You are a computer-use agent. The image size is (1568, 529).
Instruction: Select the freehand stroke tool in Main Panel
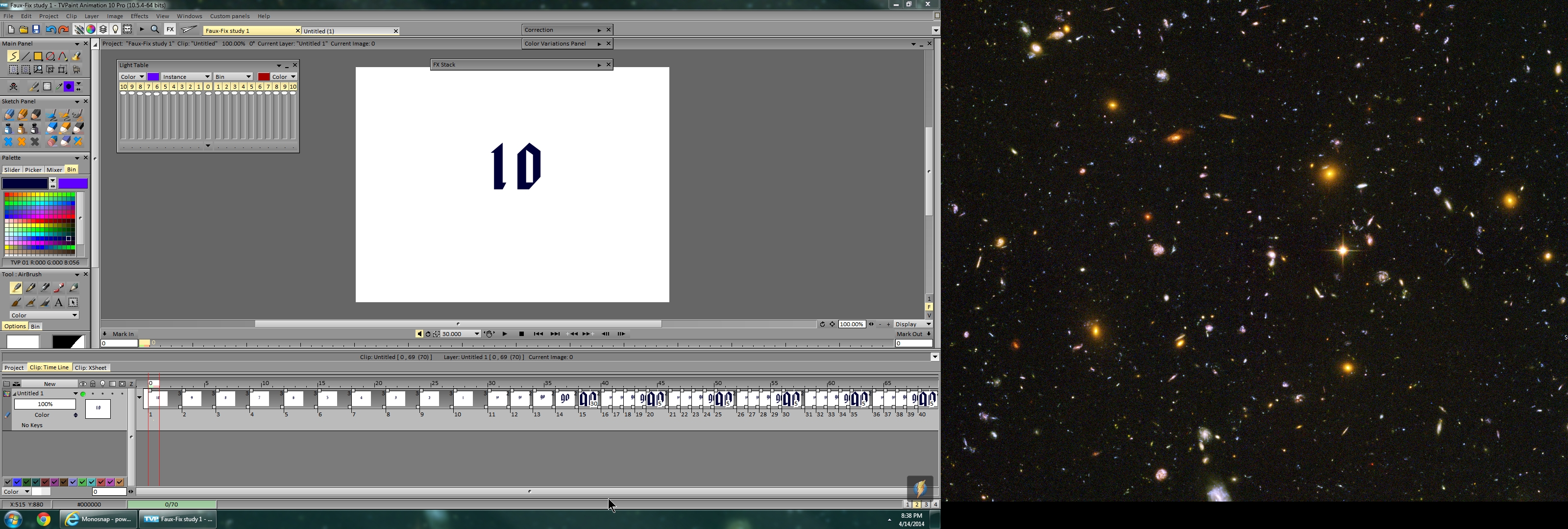click(x=13, y=56)
